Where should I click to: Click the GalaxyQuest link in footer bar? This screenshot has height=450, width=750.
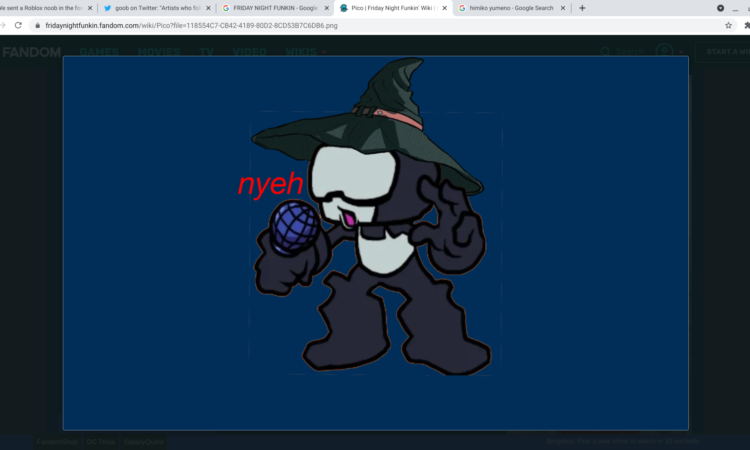coord(143,441)
